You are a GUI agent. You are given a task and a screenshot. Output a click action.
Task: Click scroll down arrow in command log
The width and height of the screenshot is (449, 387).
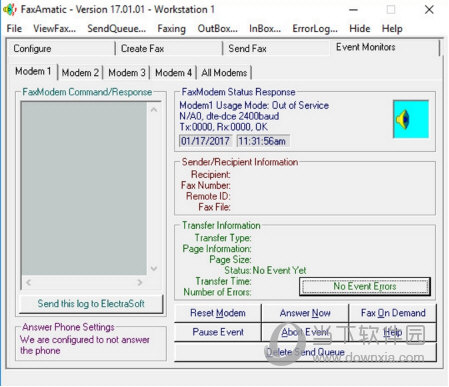tap(154, 268)
